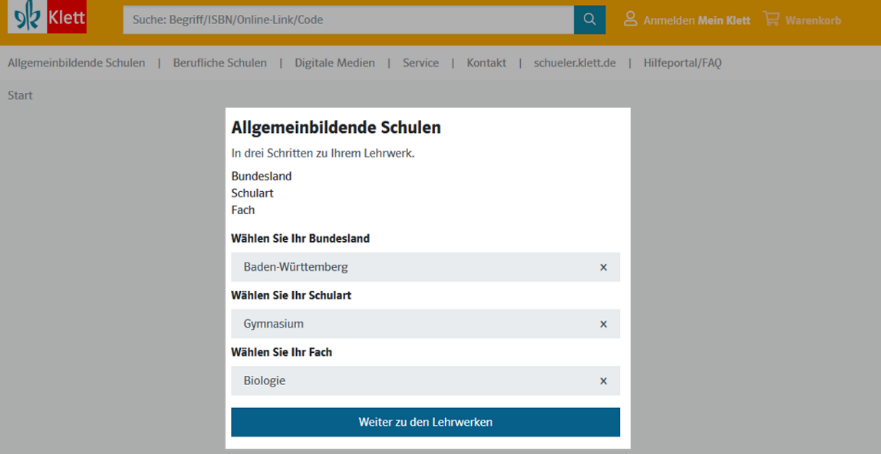The width and height of the screenshot is (881, 454).
Task: Click the shopping cart icon
Action: click(771, 19)
